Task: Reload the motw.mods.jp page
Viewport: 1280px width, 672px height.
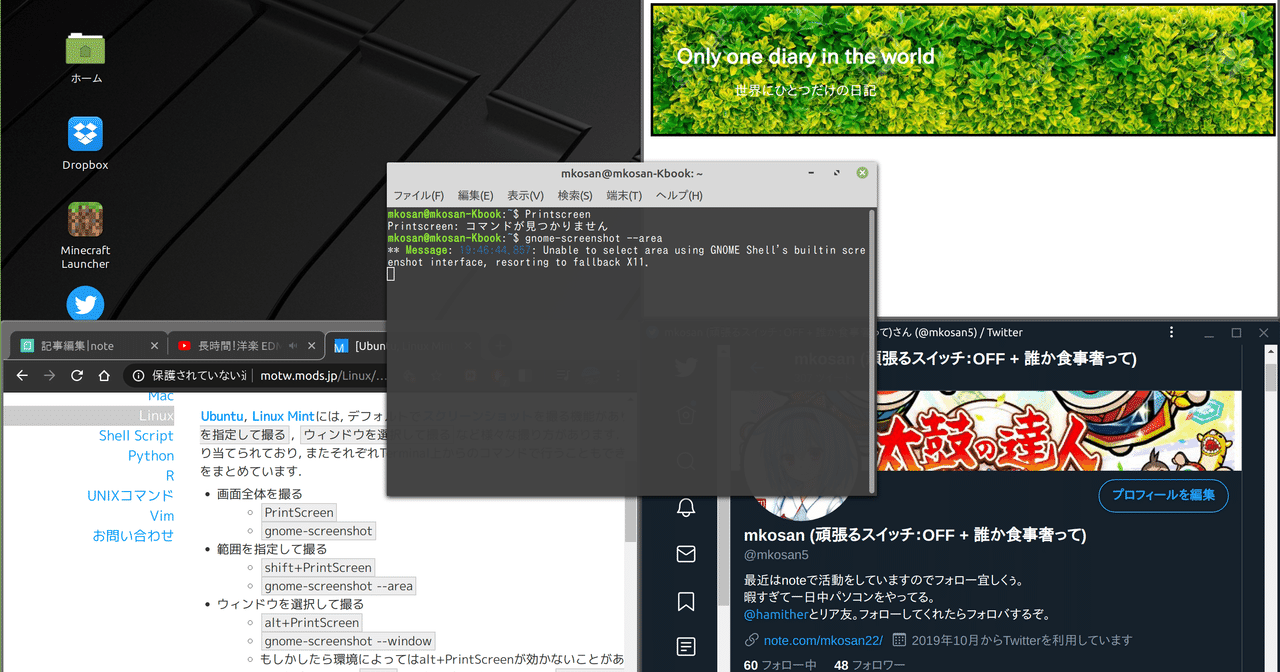Action: [x=77, y=376]
